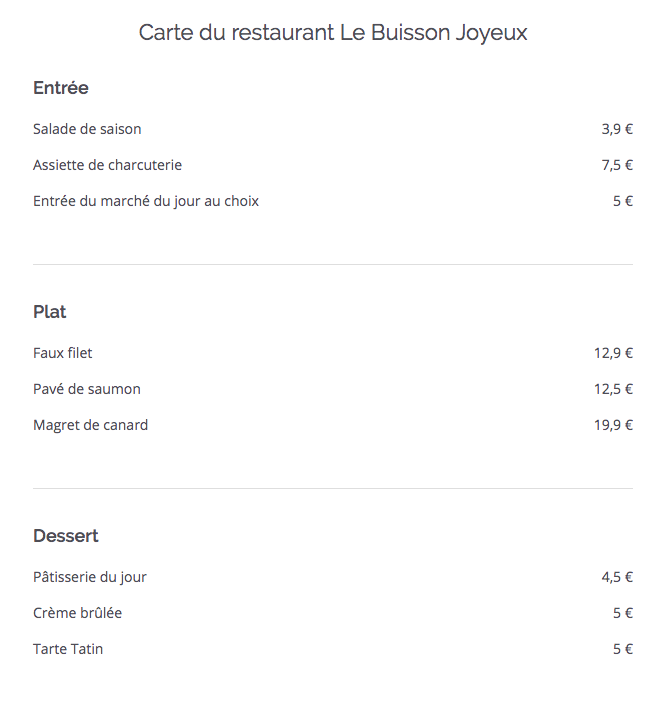This screenshot has width=657, height=715.
Task: Select Assiette de charcuterie menu entry
Action: point(107,165)
